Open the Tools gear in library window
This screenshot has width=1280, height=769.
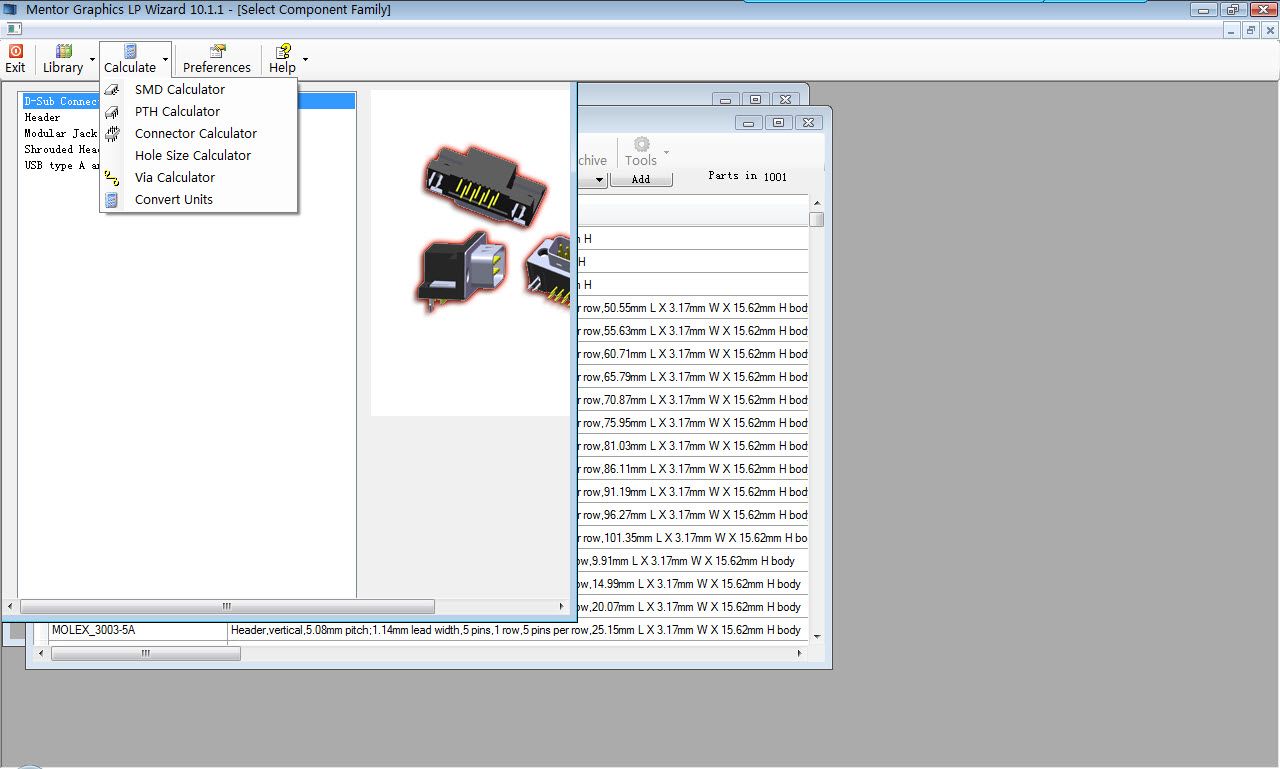(641, 152)
